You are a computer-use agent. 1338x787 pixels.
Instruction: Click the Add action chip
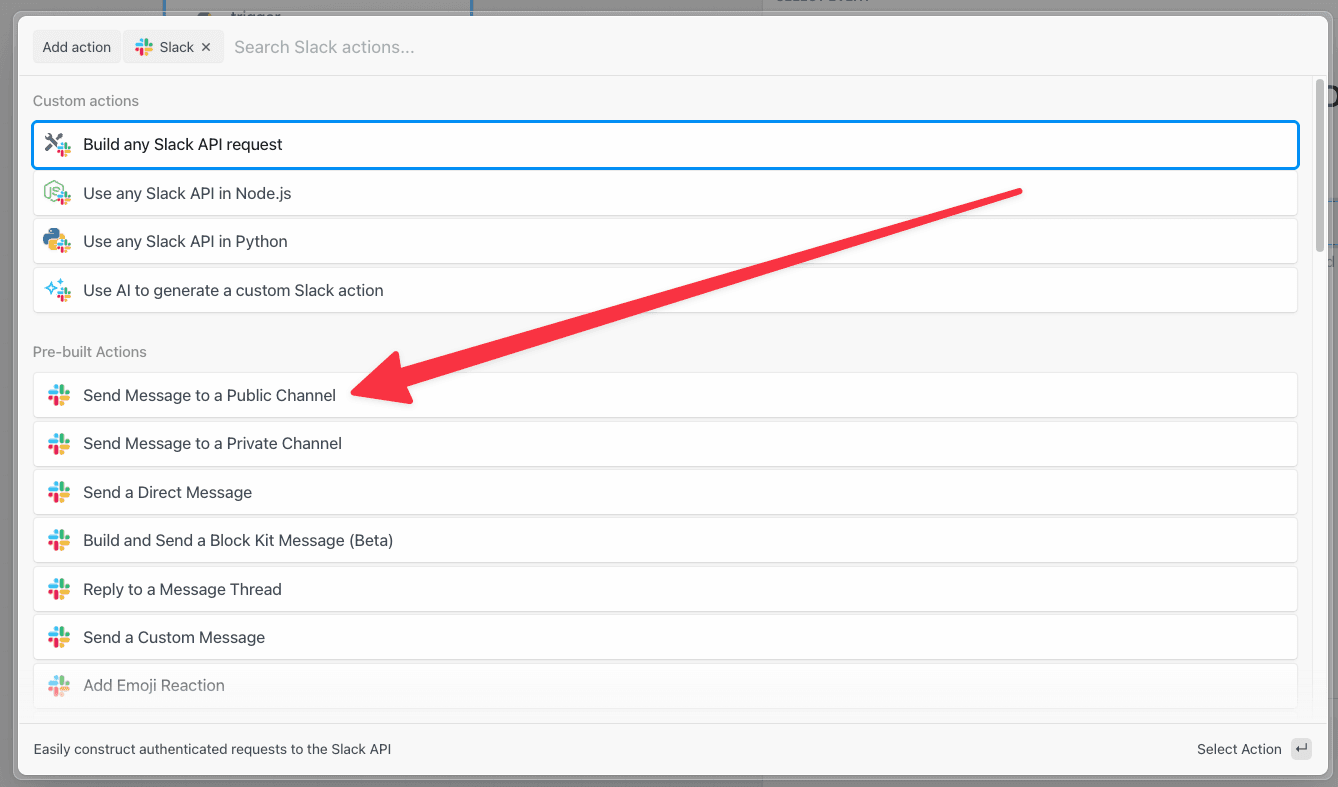pyautogui.click(x=76, y=47)
